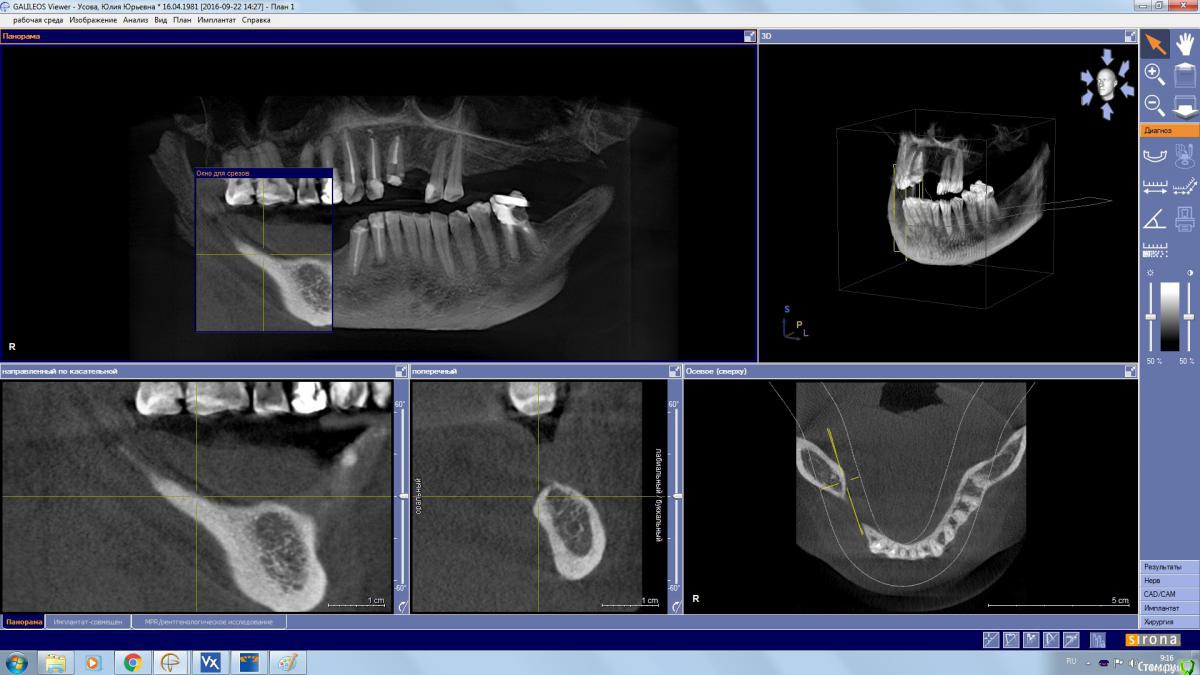Select the arrow pointer tool

pos(1155,44)
